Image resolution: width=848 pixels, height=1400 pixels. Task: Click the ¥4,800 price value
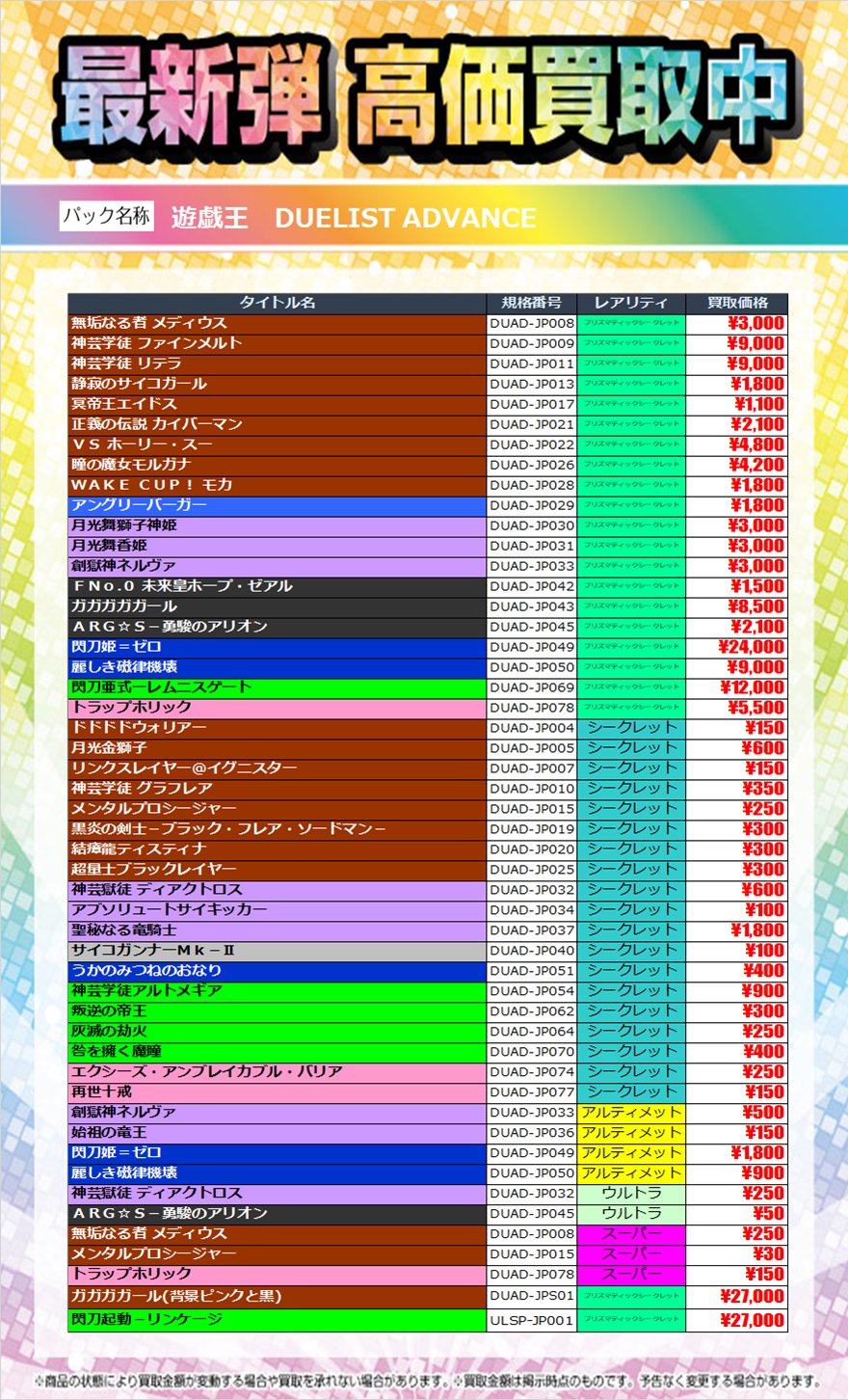pyautogui.click(x=756, y=444)
